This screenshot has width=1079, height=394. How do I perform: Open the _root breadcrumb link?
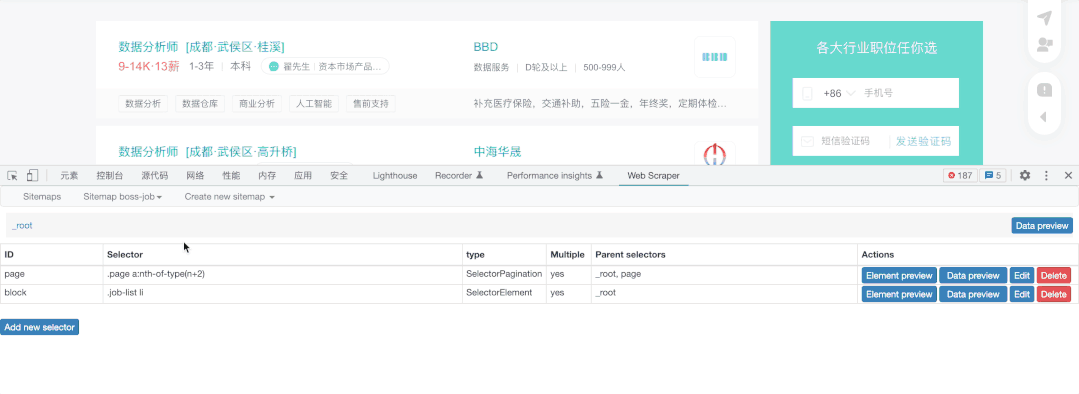(22, 226)
